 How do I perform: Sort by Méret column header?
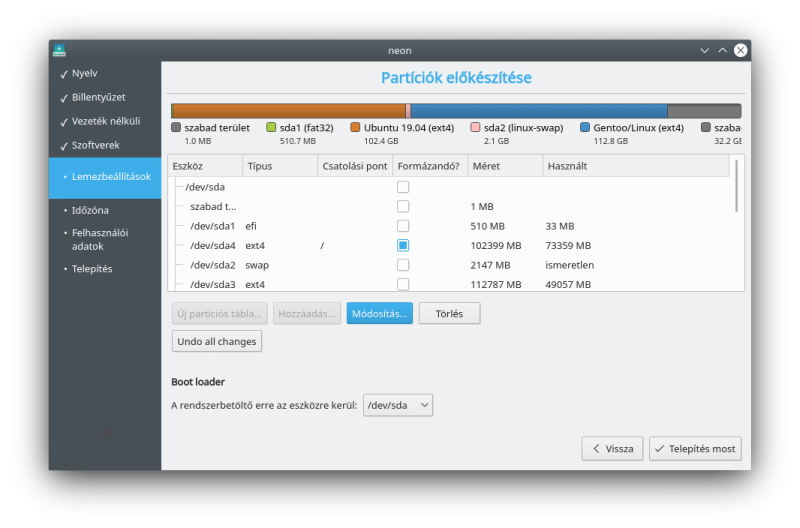click(x=505, y=166)
